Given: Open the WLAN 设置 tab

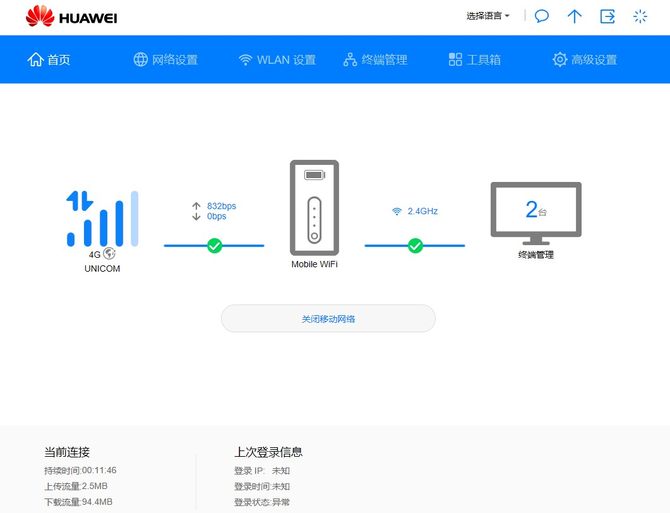Looking at the screenshot, I should pos(277,60).
